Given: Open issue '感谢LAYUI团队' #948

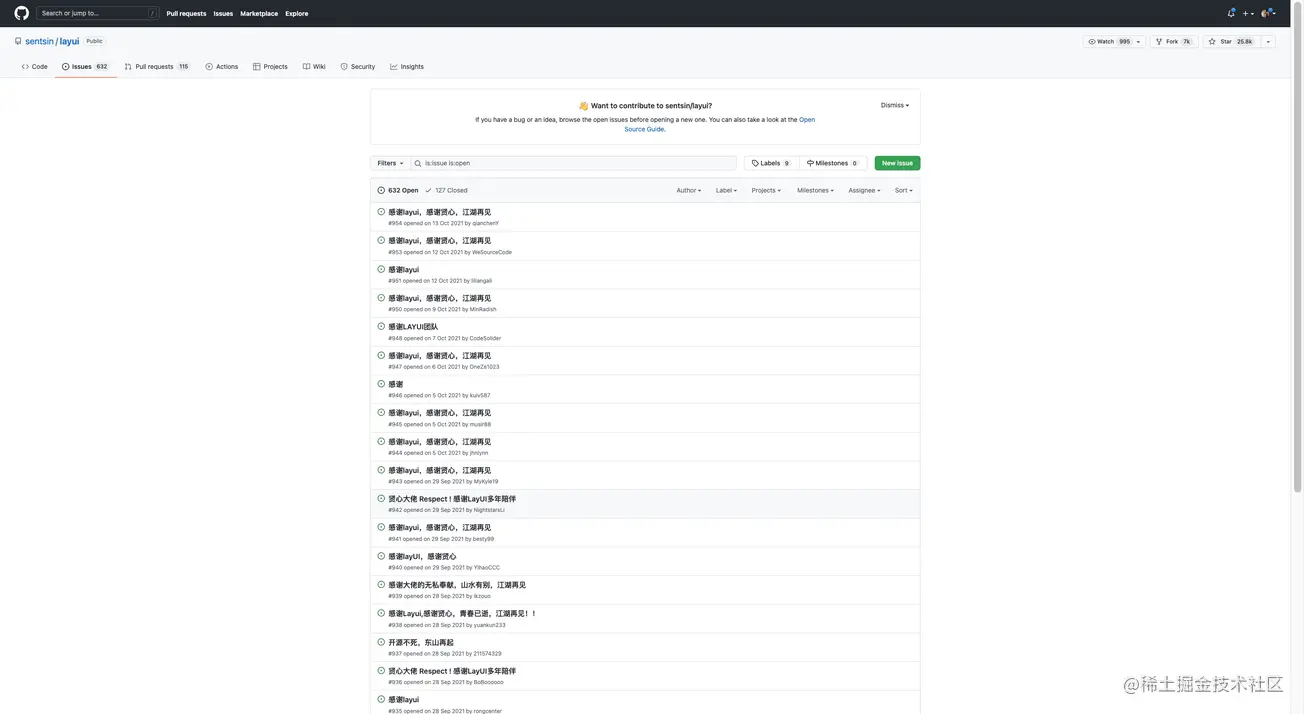Looking at the screenshot, I should tap(413, 327).
